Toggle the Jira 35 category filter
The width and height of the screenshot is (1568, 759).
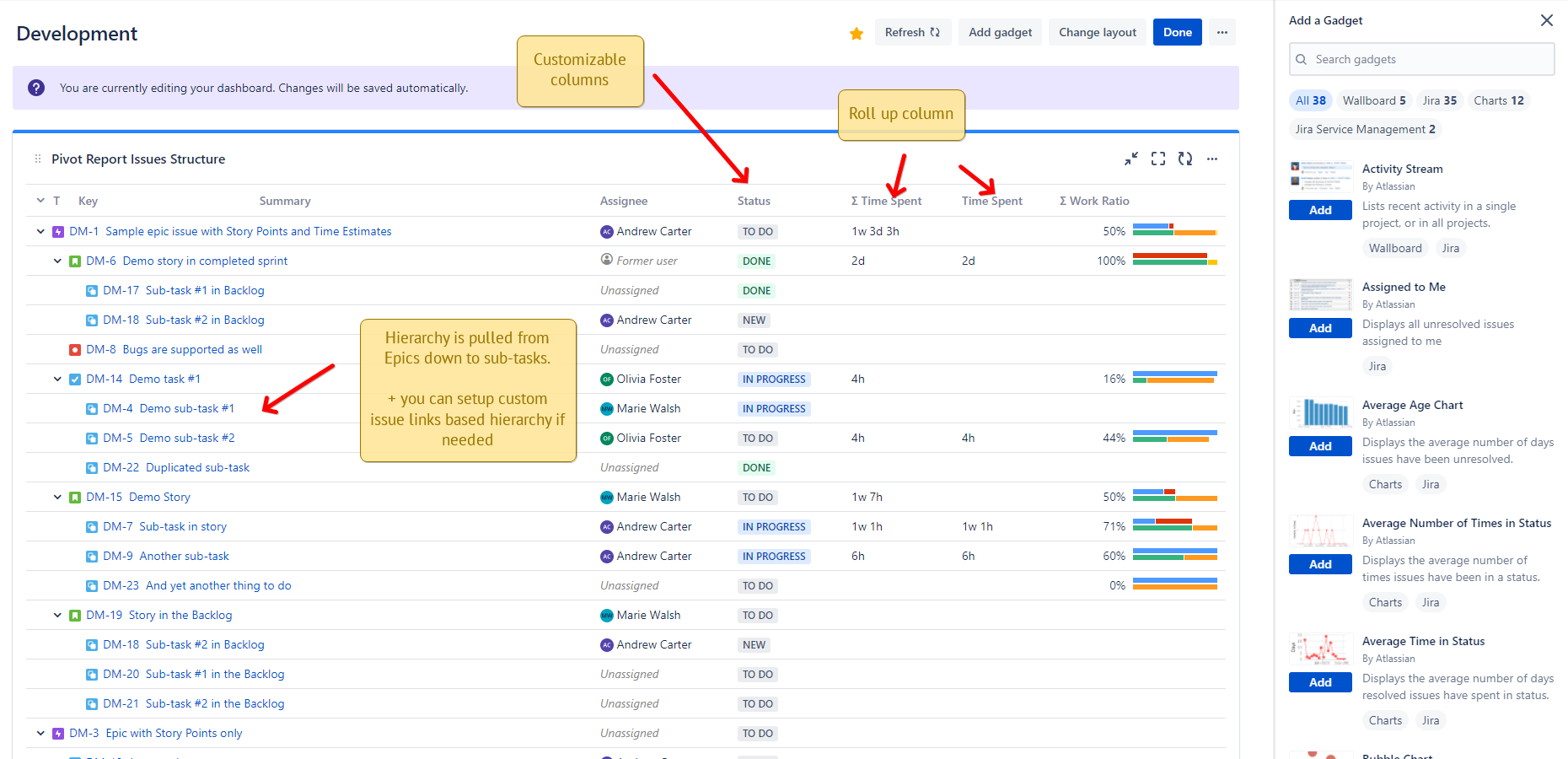[1440, 100]
